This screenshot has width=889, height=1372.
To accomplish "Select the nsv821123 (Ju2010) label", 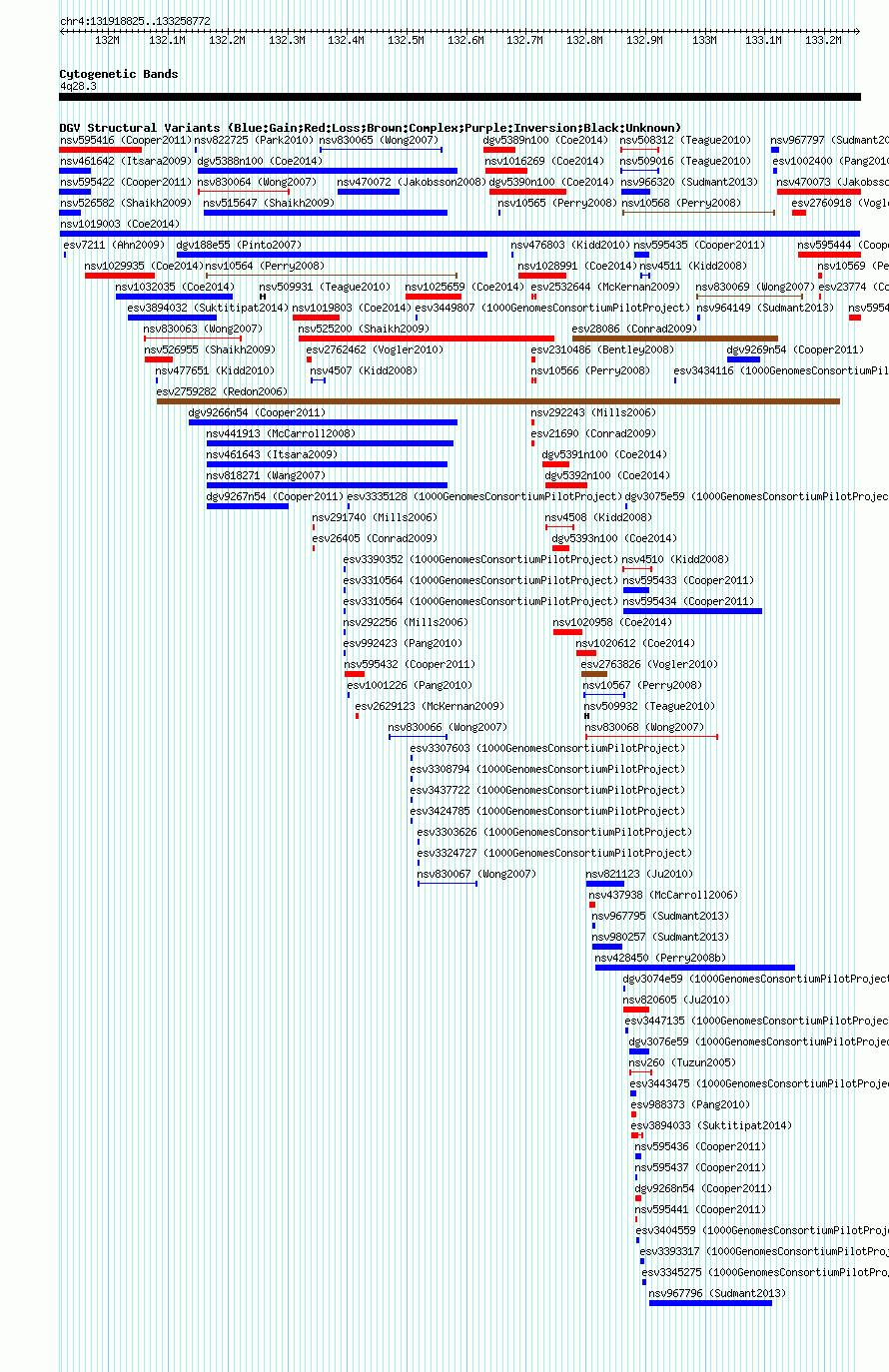I will [639, 874].
